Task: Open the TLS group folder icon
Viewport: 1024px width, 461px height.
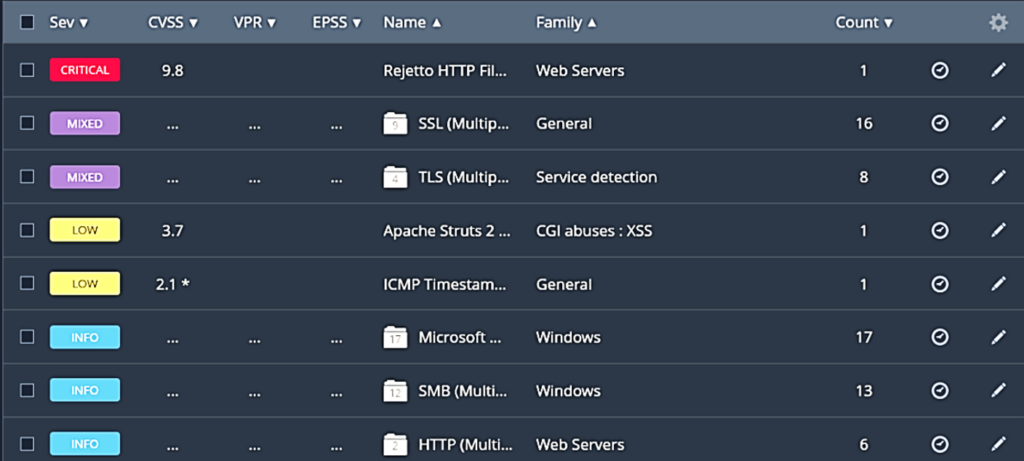Action: click(x=396, y=177)
